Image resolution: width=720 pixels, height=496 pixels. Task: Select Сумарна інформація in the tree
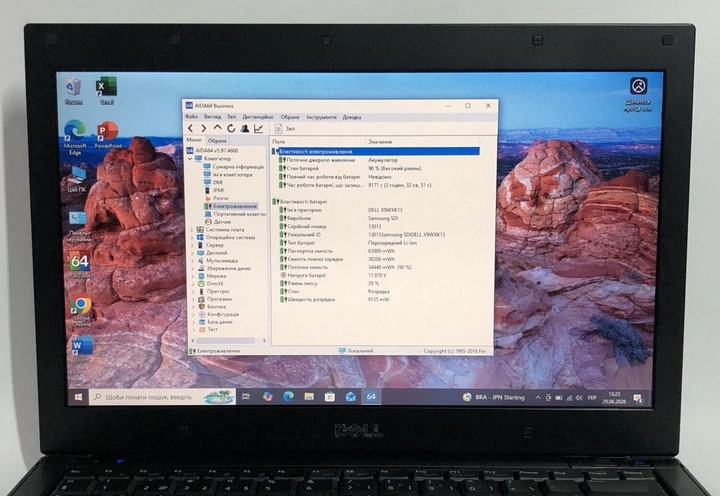pyautogui.click(x=234, y=167)
